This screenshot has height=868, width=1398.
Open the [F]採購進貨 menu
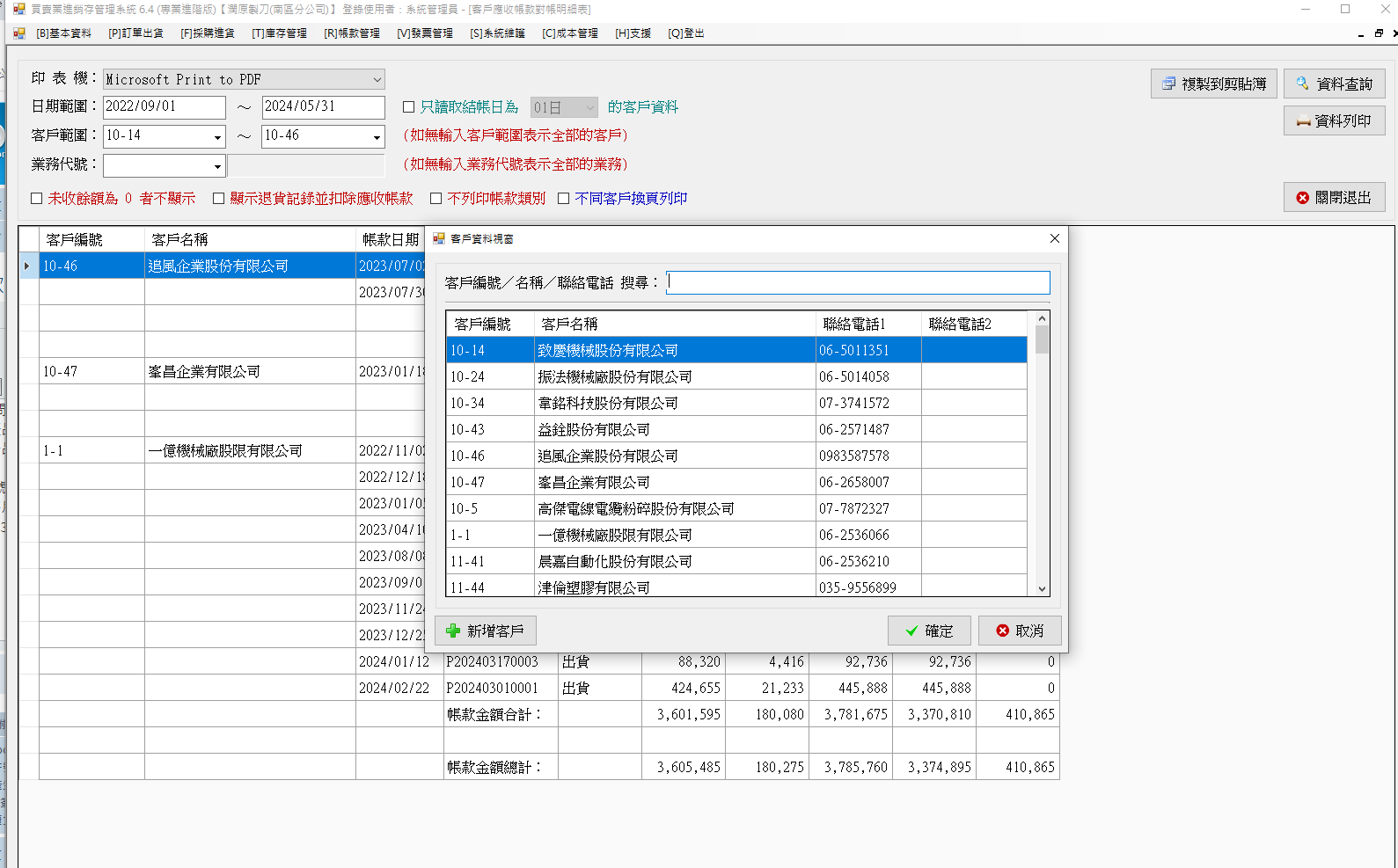tap(208, 33)
